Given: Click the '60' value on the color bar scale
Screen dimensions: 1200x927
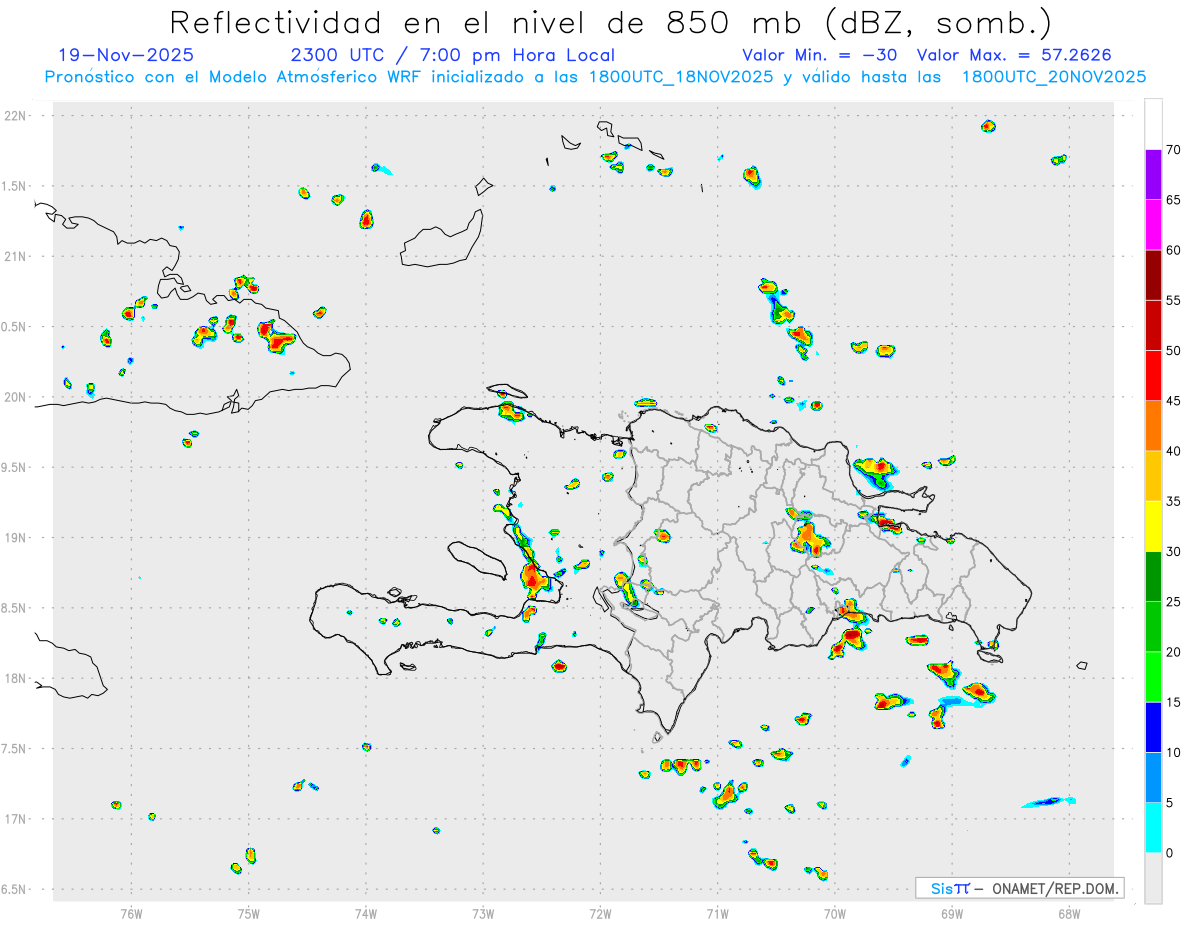Looking at the screenshot, I should (1174, 250).
